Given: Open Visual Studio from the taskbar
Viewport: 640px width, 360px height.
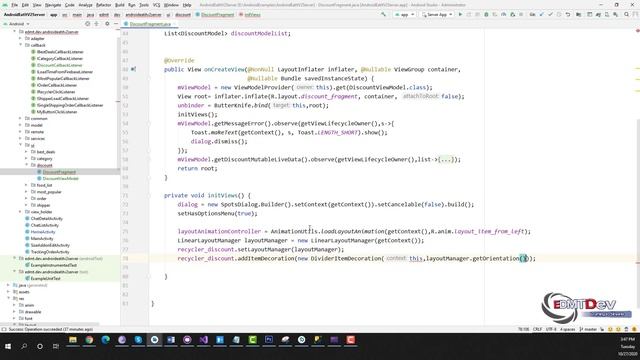Looking at the screenshot, I should 204,340.
